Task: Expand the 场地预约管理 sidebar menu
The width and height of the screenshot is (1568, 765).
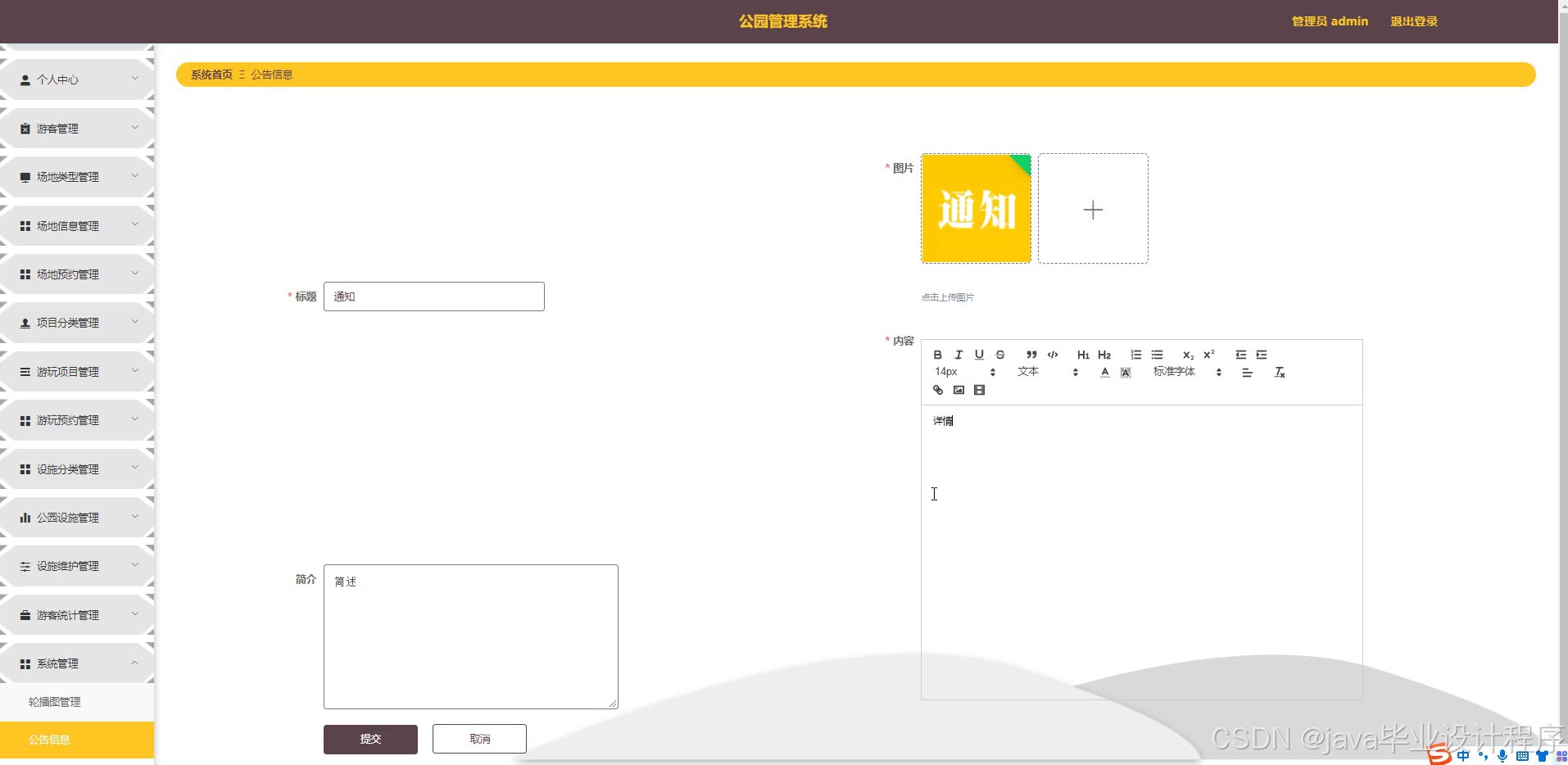Action: click(x=78, y=274)
